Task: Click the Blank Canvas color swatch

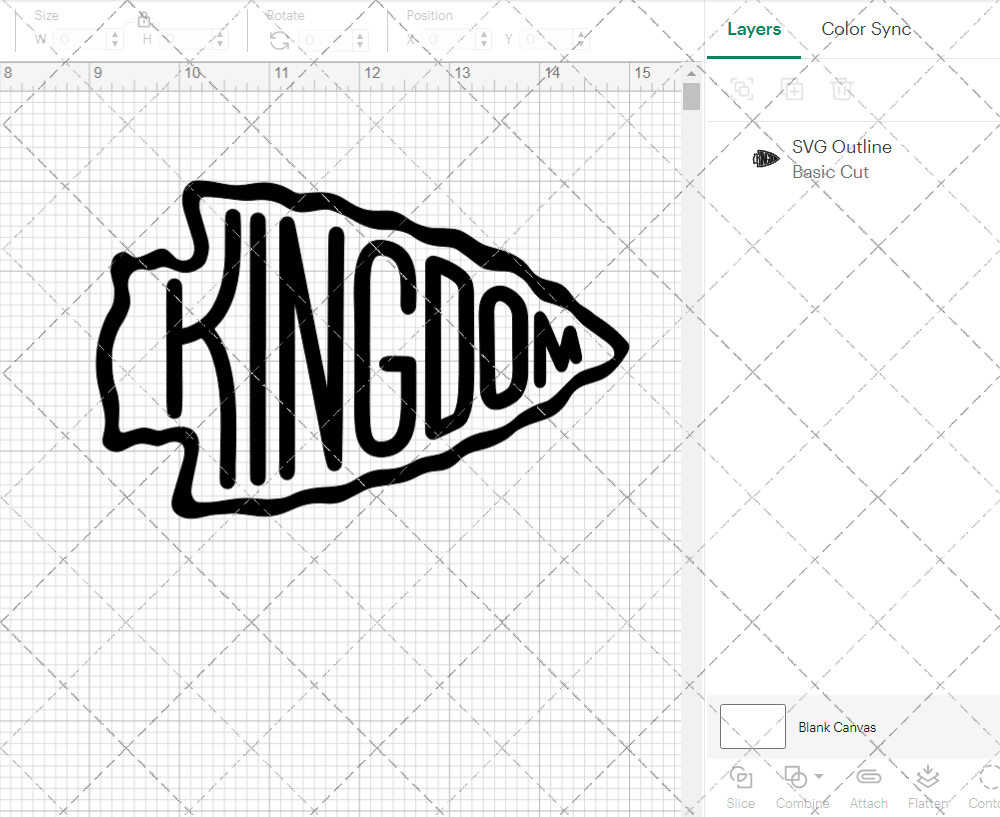Action: click(752, 727)
